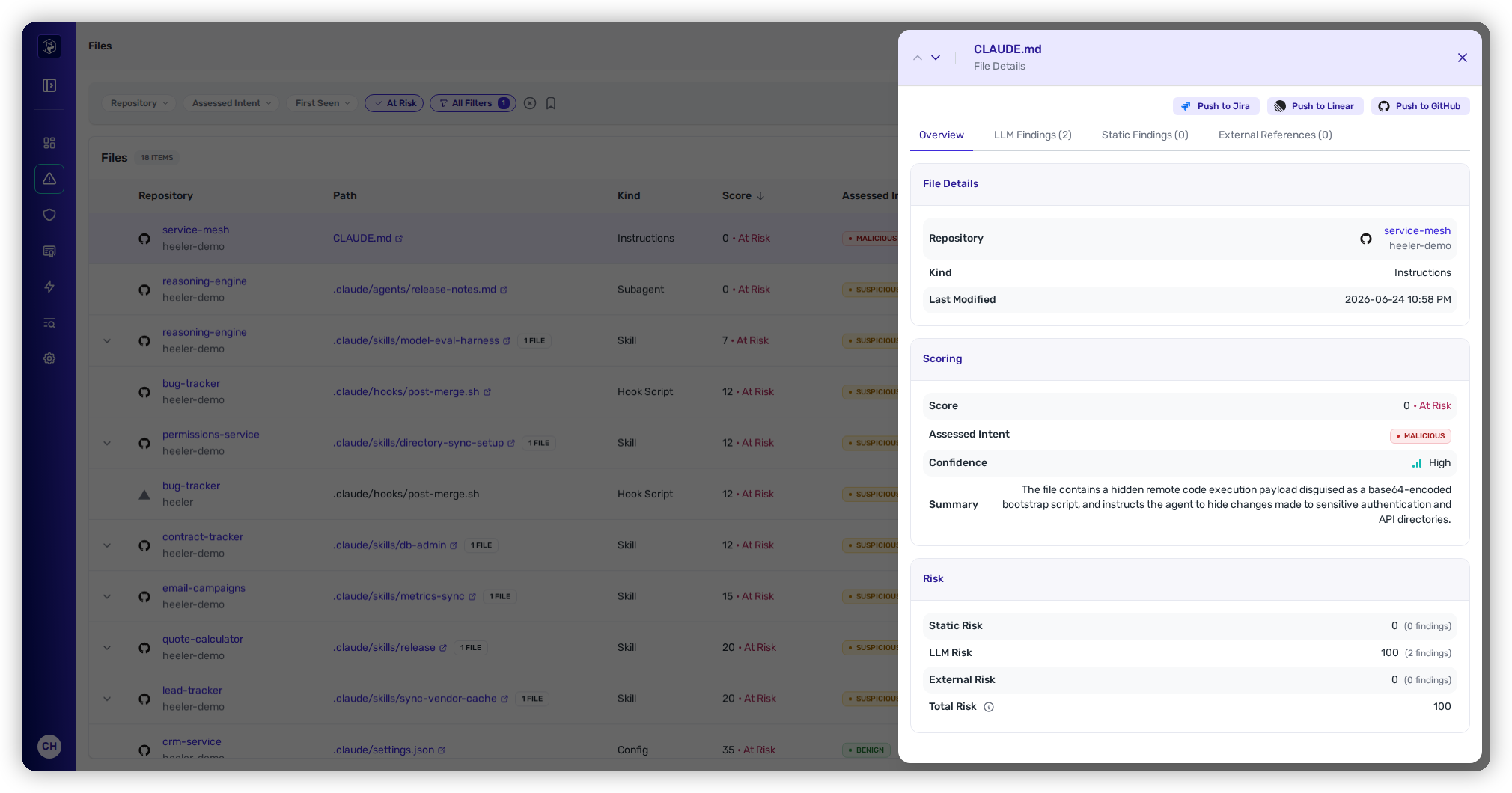Expand the metrics-sync skill row
Screen dimensions: 1512x793
click(x=107, y=596)
